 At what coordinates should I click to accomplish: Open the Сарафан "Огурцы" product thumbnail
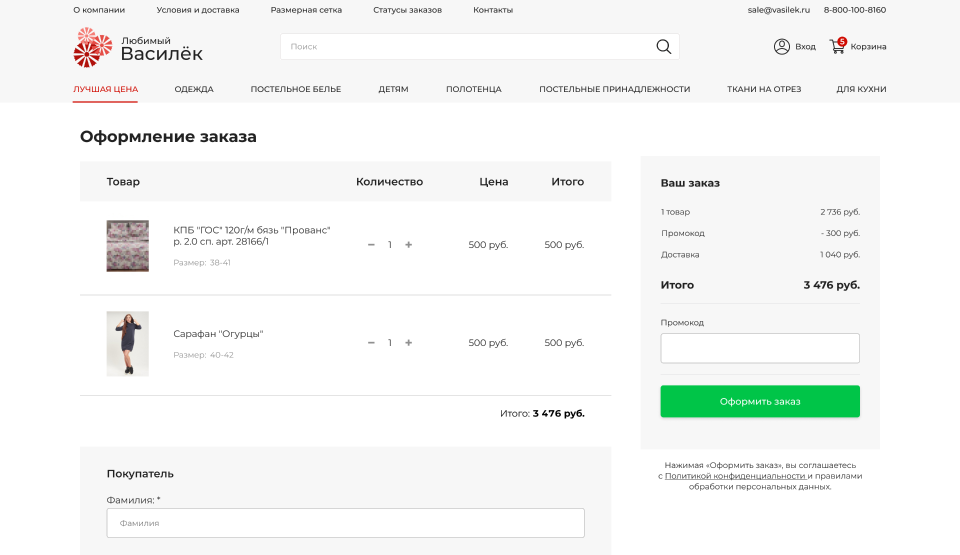128,343
